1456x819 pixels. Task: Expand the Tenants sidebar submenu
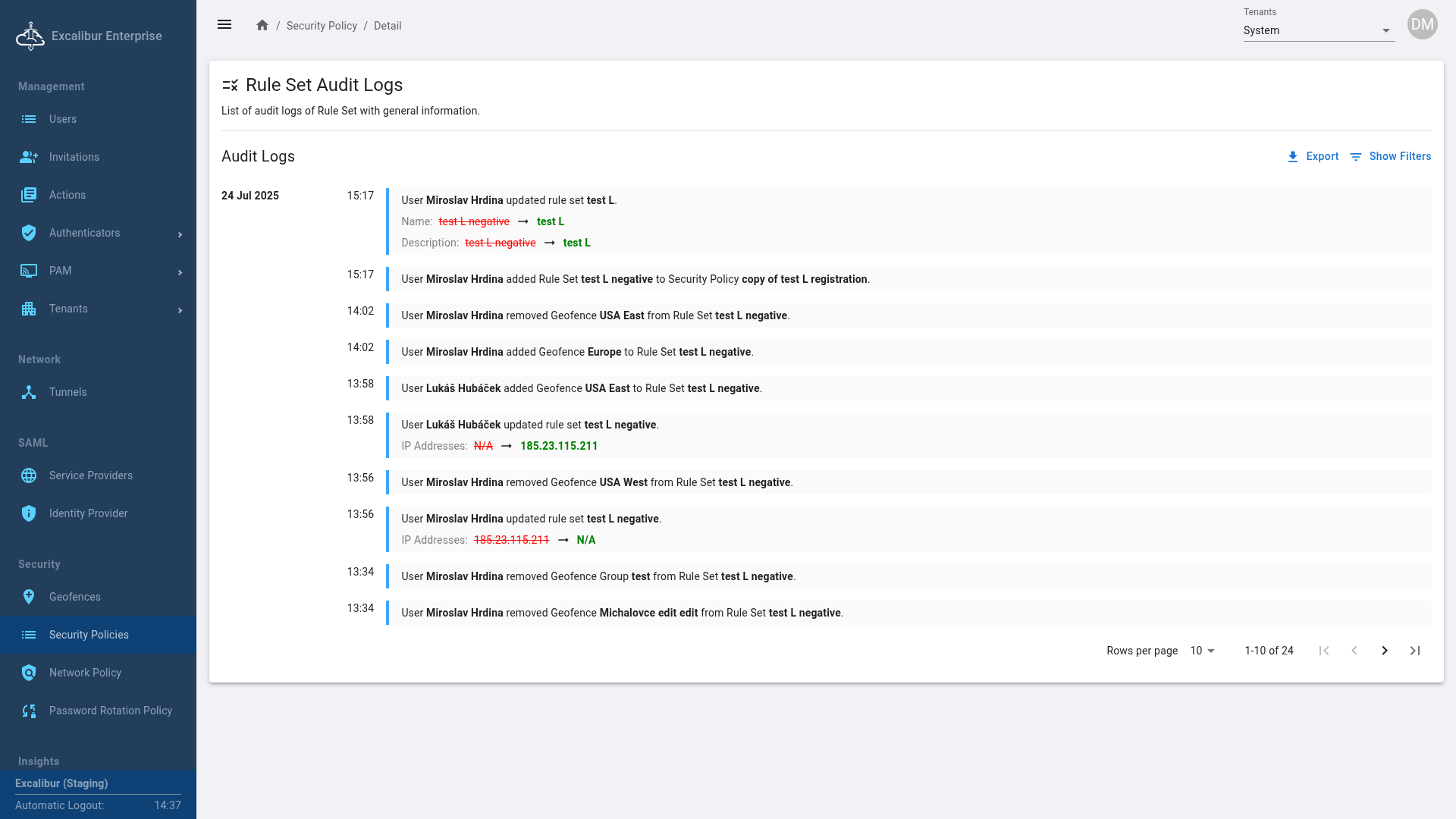(x=180, y=310)
